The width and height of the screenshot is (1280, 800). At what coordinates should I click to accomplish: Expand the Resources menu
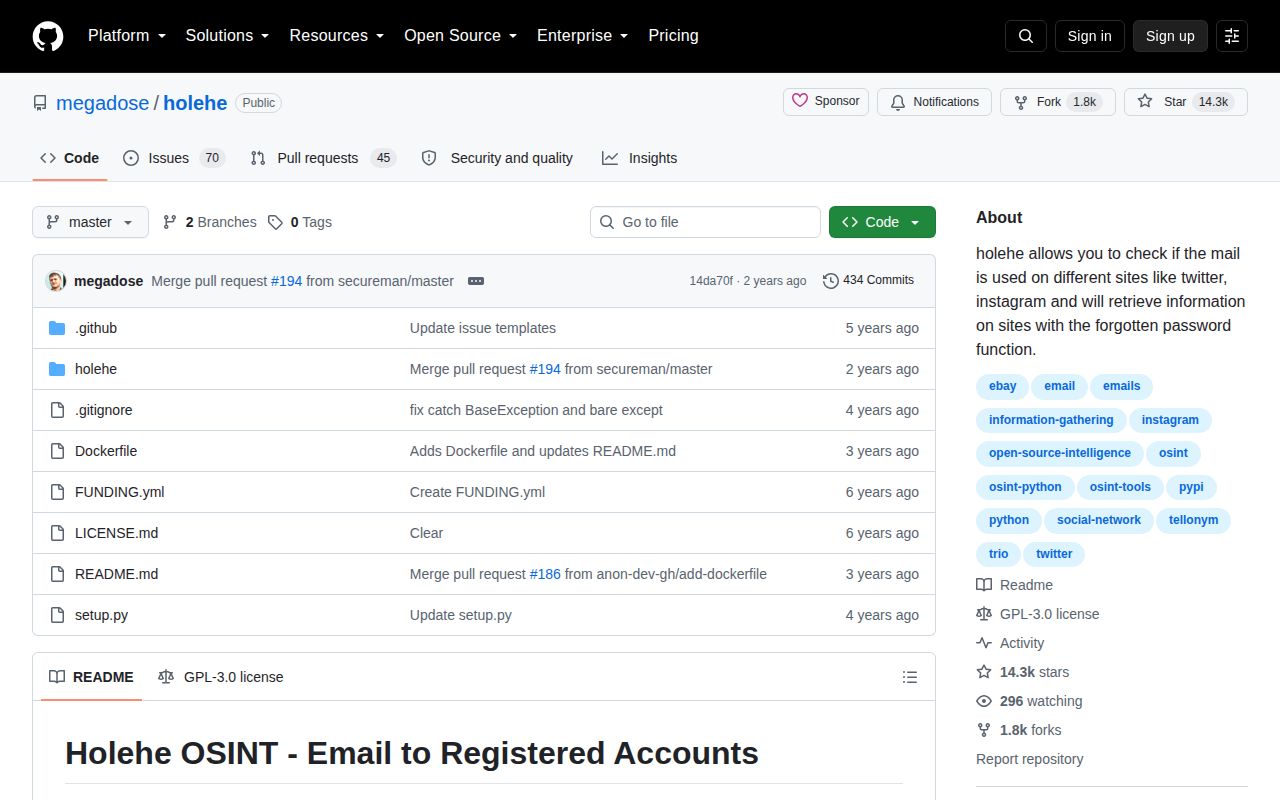click(337, 36)
